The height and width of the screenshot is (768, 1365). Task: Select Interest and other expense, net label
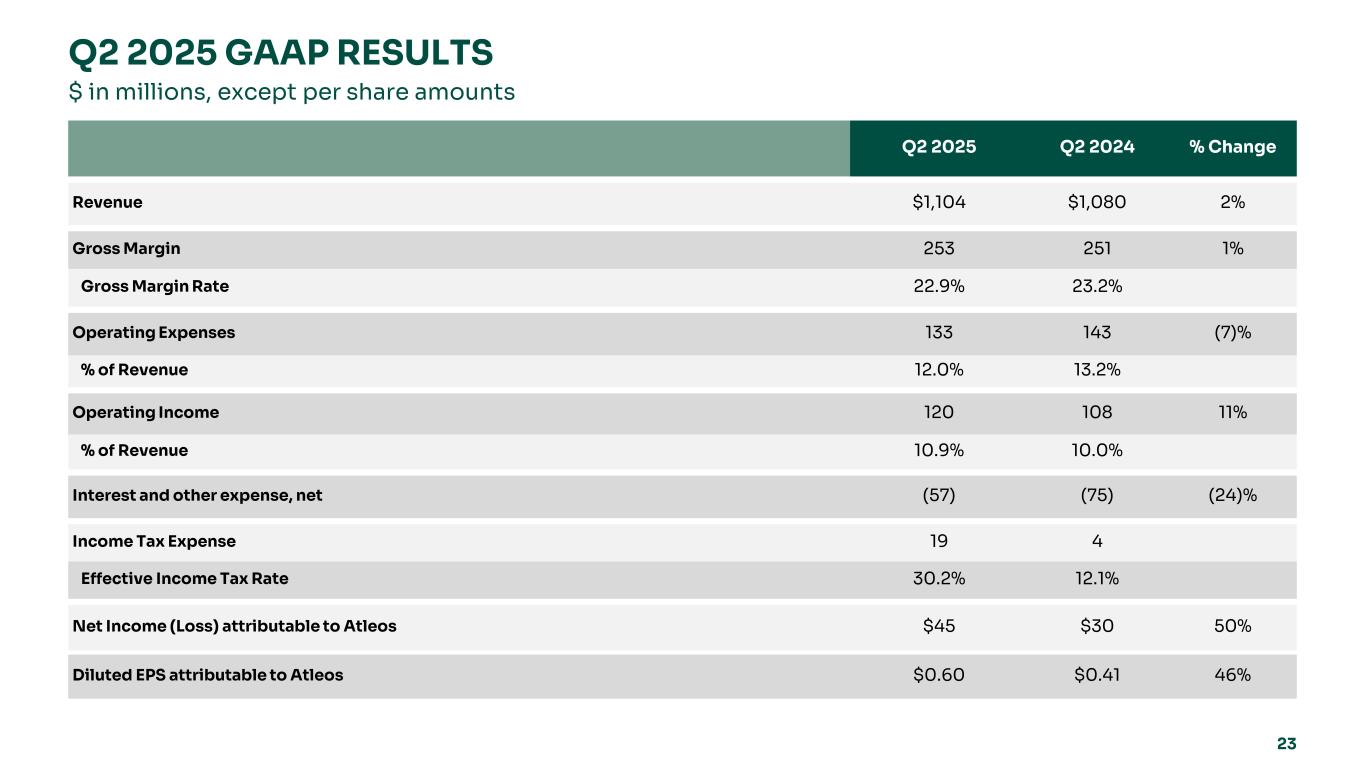[197, 494]
